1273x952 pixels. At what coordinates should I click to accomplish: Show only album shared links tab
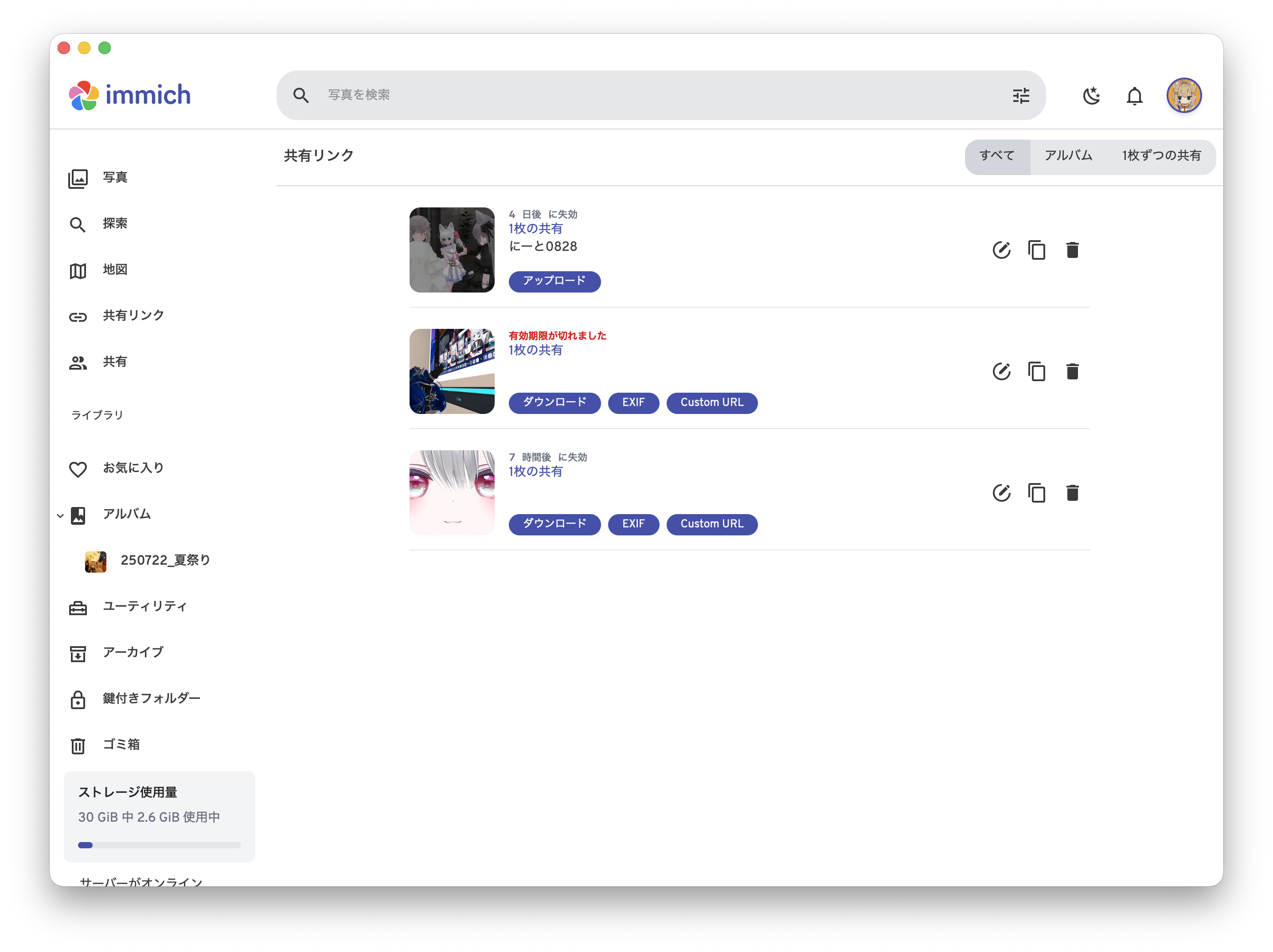1068,156
